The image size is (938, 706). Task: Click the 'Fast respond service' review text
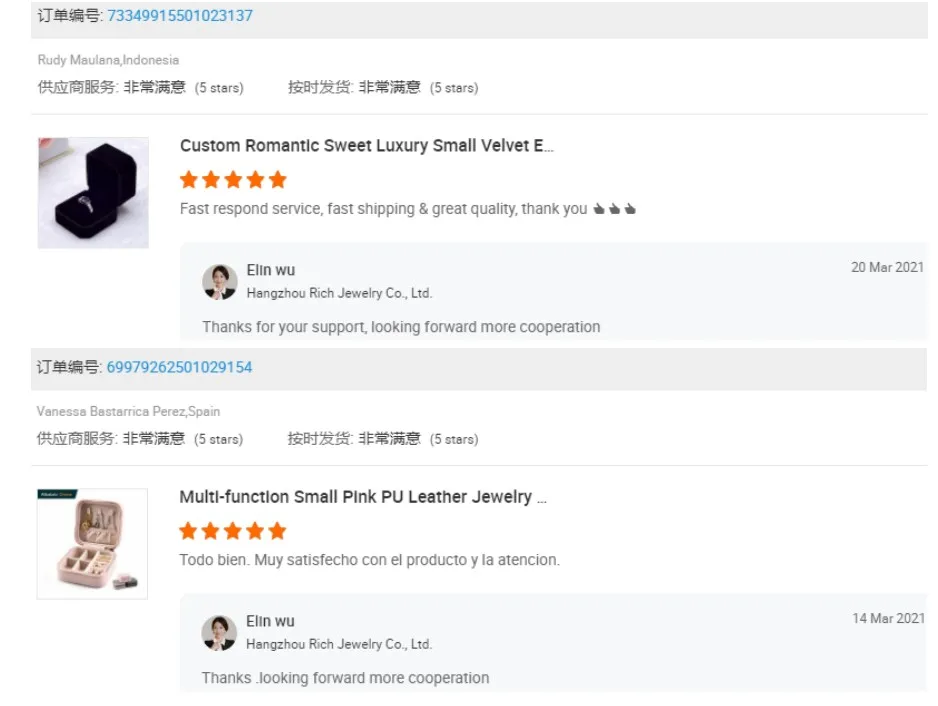tap(383, 209)
